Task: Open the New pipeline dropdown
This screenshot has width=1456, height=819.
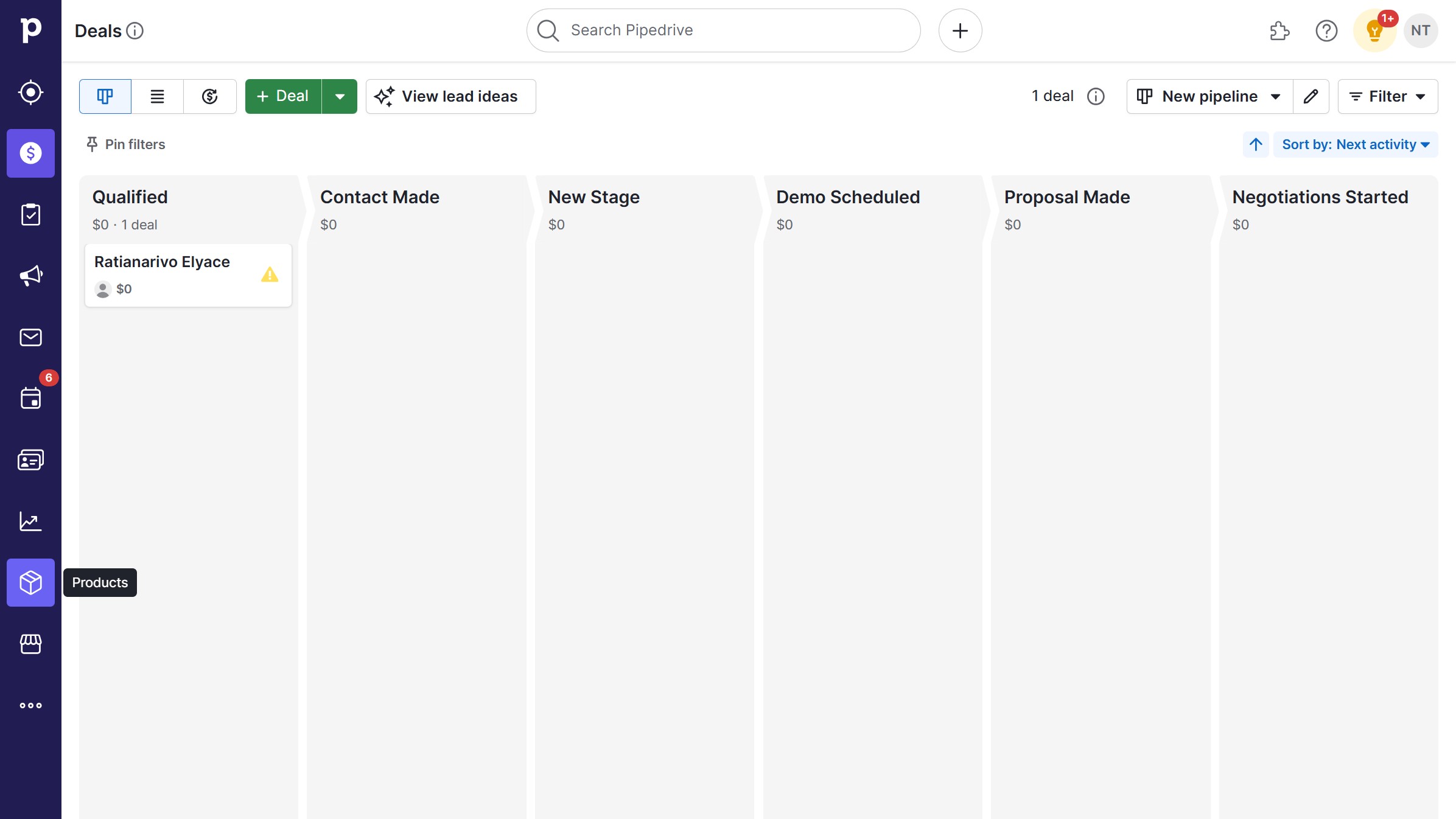Action: [x=1208, y=96]
